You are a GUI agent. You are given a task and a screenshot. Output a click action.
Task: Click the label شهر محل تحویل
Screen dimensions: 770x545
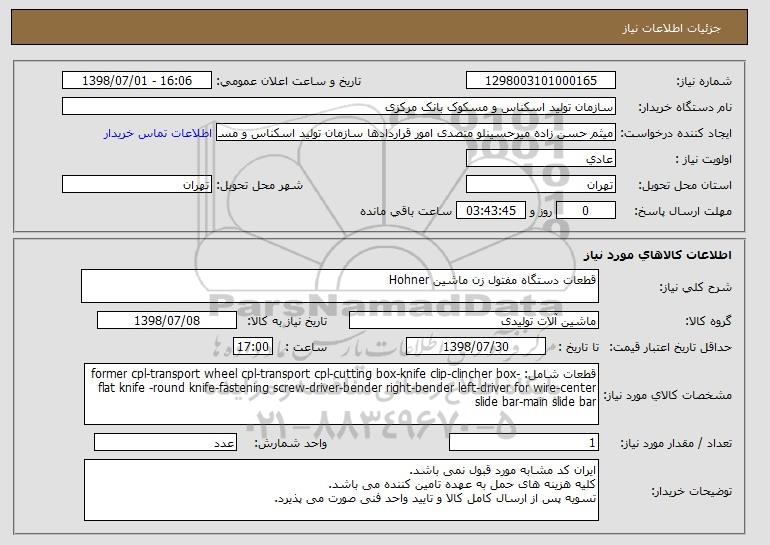click(260, 185)
